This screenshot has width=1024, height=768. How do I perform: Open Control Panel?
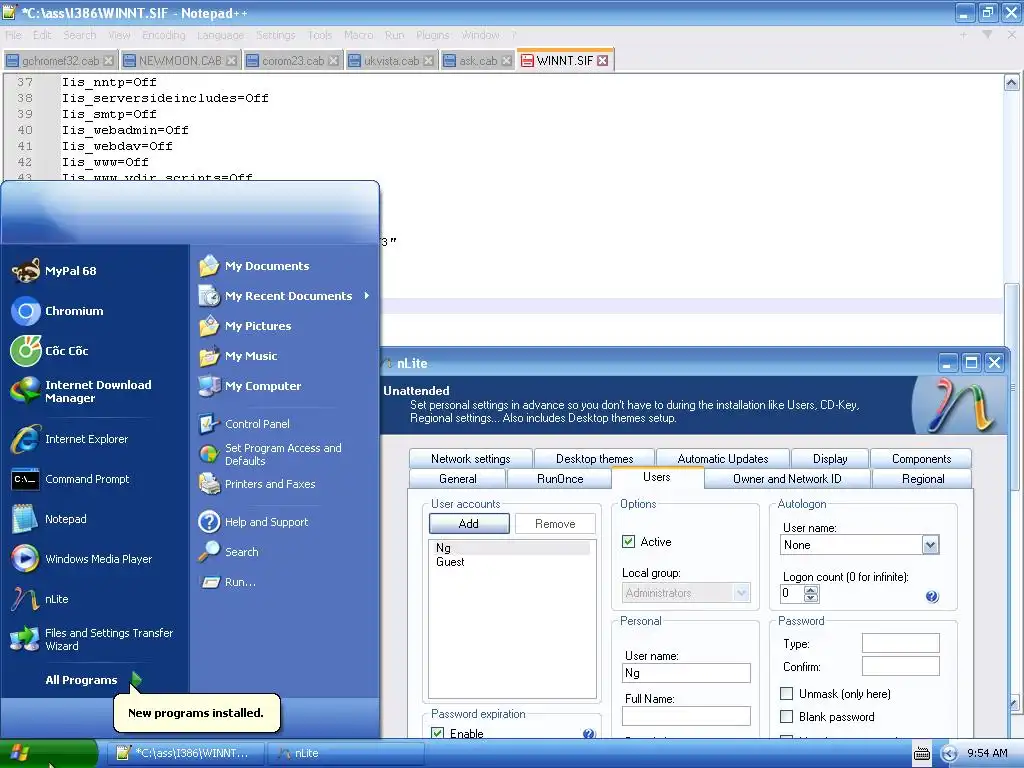(x=244, y=424)
